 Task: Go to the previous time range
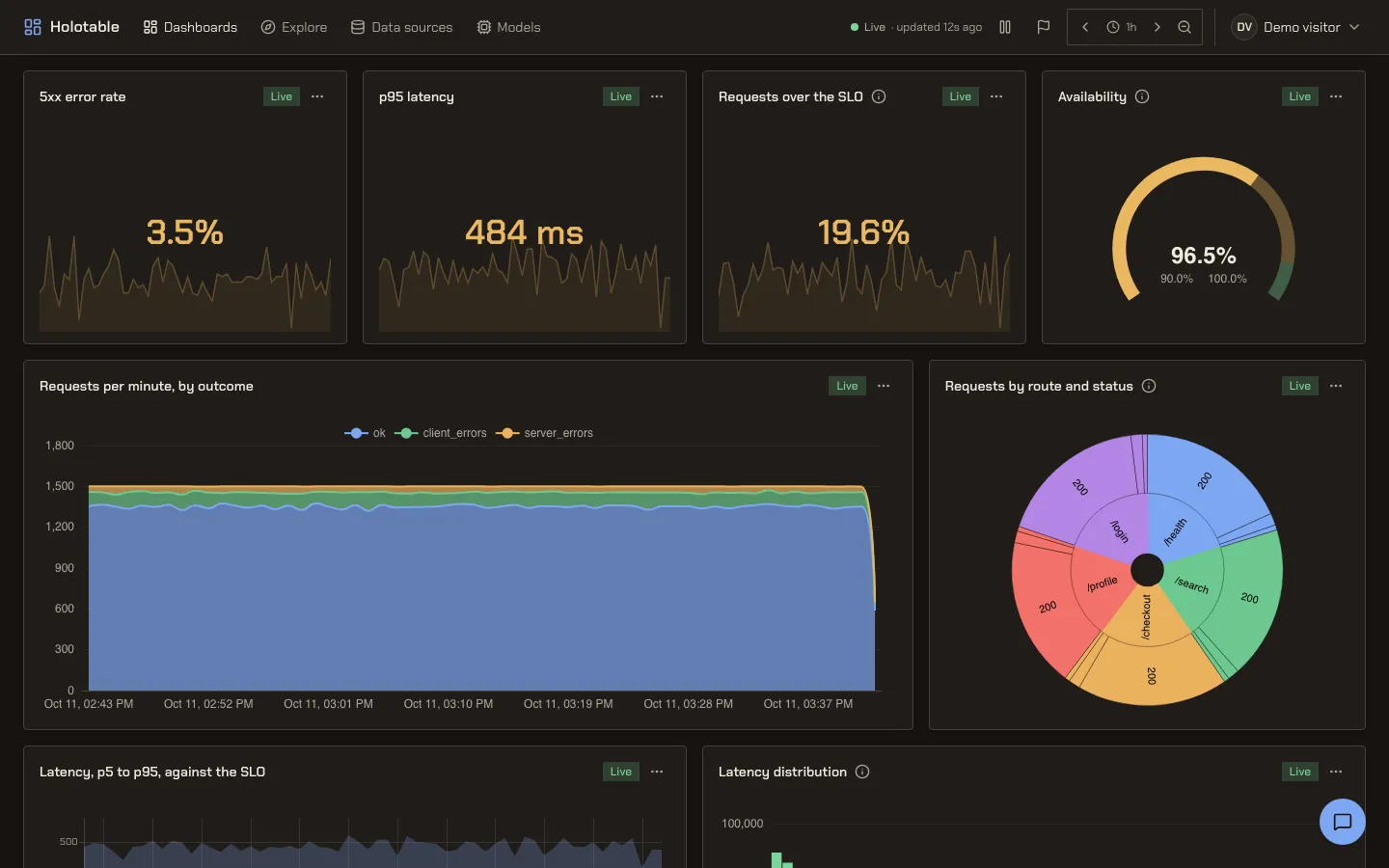coord(1085,27)
